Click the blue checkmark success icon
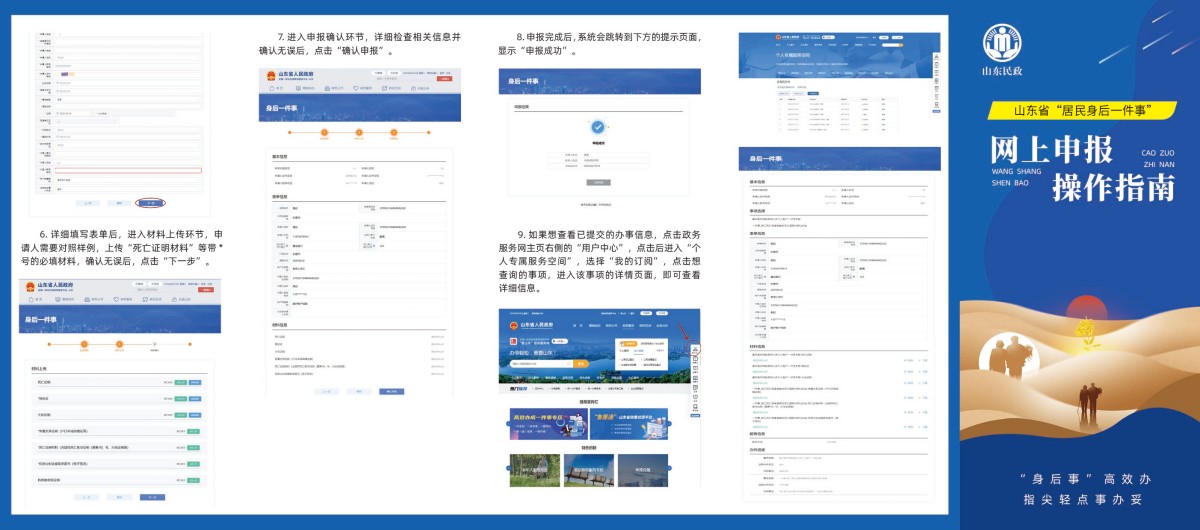Screen dimensions: 1200x530 pos(597,127)
